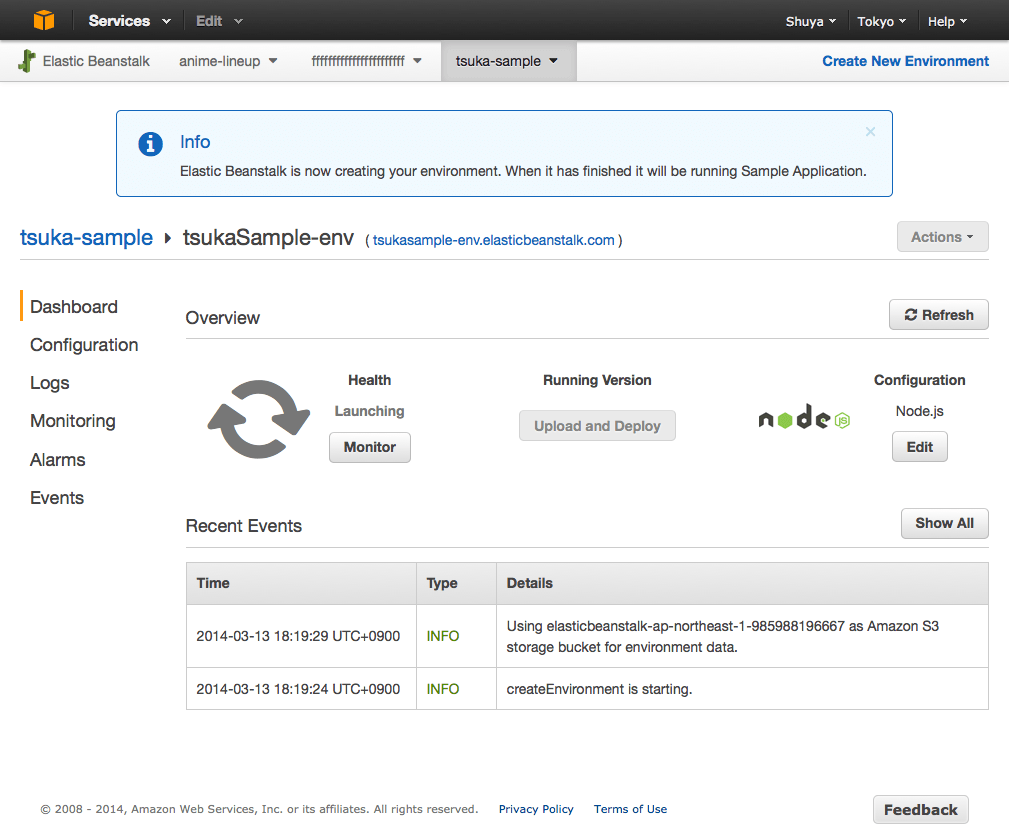
Task: Click the Elastic Beanstalk plant icon
Action: tap(27, 61)
